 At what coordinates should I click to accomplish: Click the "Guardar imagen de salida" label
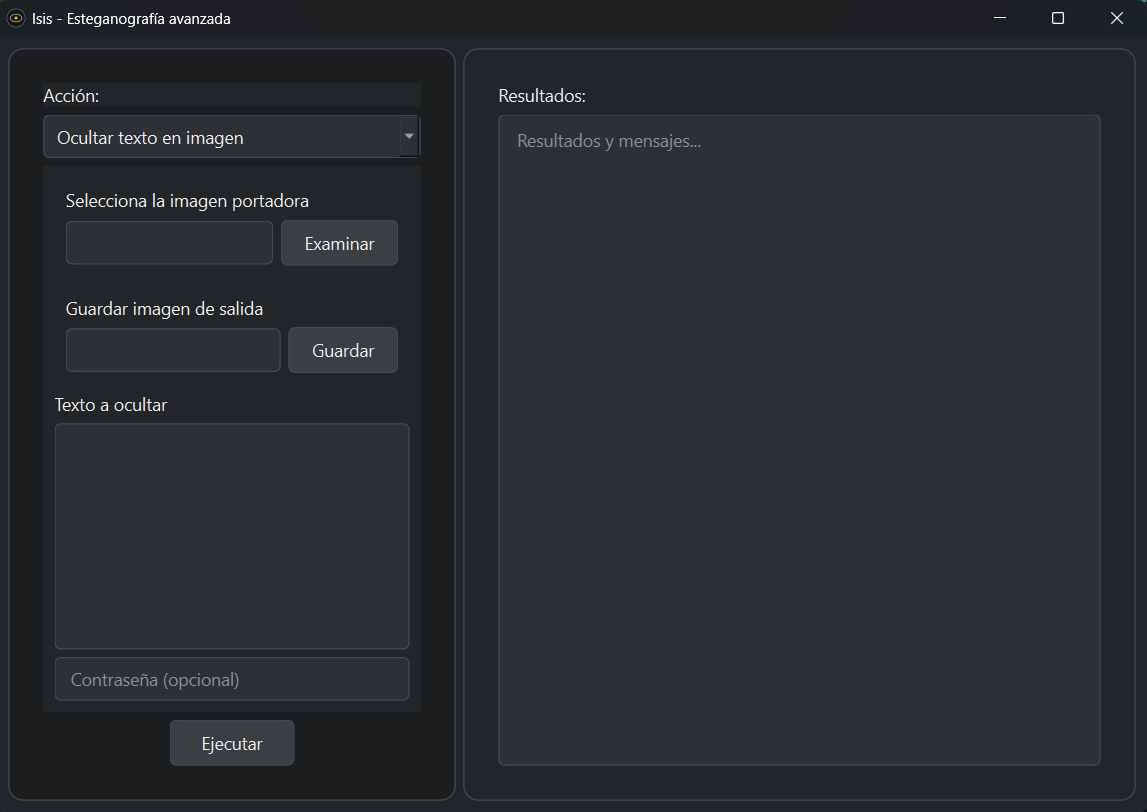[x=164, y=309]
